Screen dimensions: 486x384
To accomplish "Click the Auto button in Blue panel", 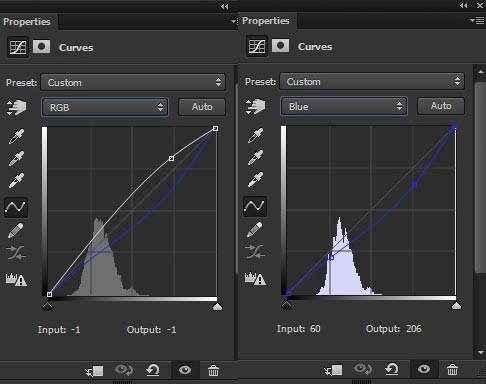I will point(441,106).
